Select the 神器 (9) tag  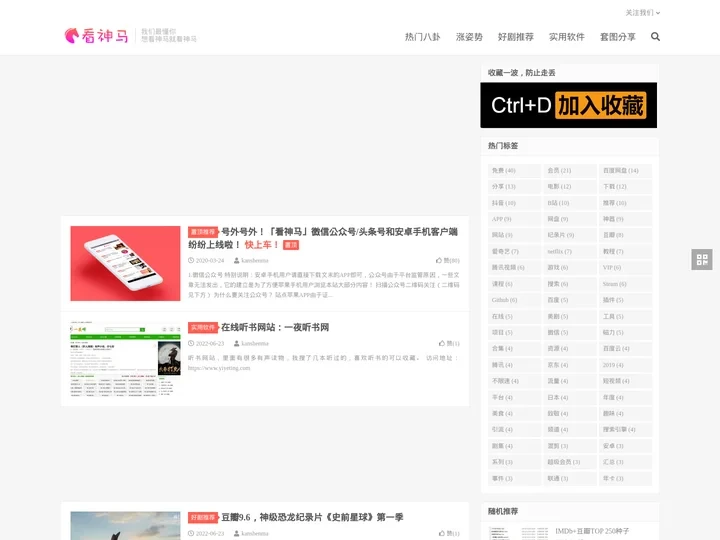point(625,219)
